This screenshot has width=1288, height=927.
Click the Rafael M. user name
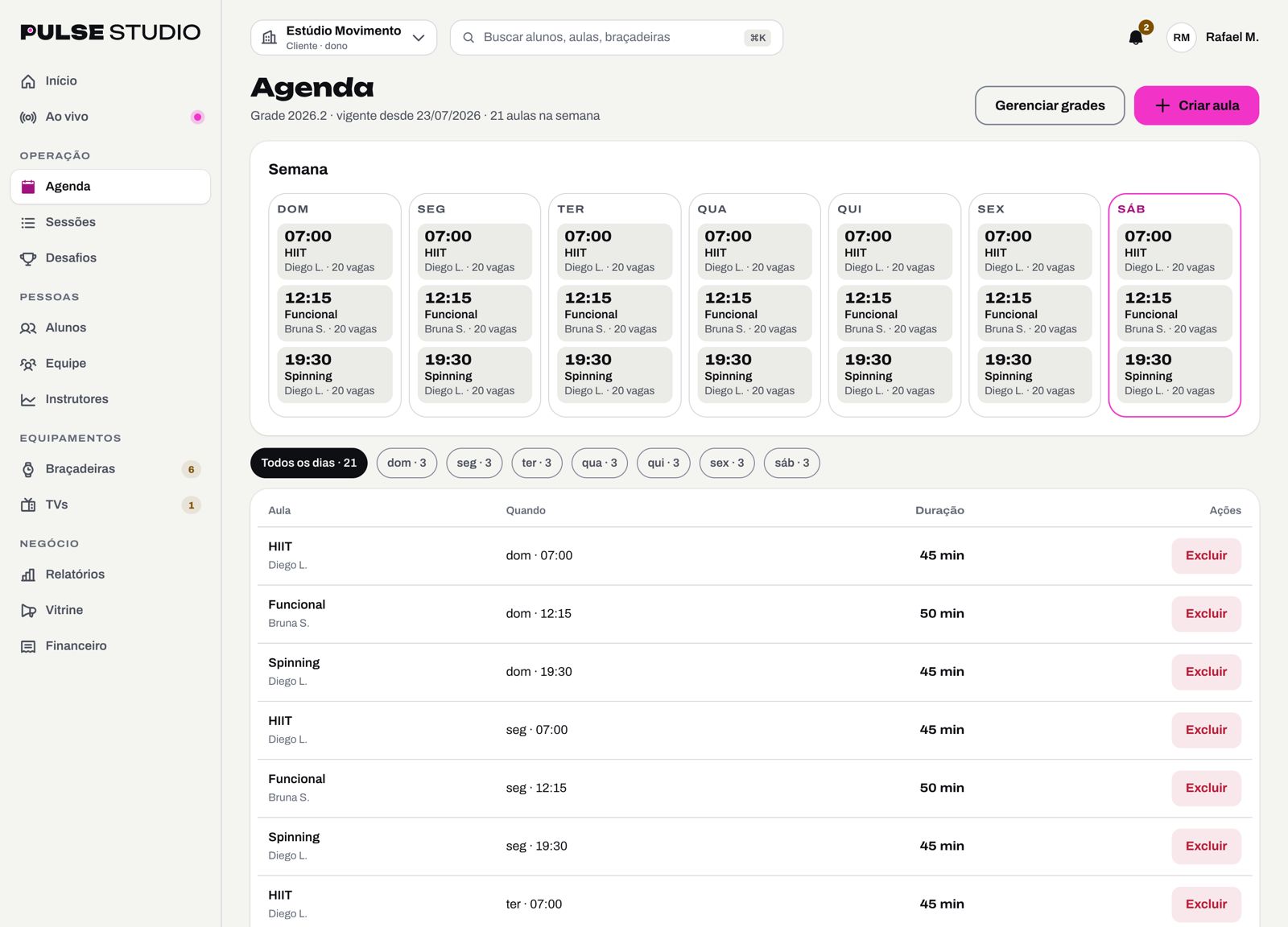(x=1232, y=38)
